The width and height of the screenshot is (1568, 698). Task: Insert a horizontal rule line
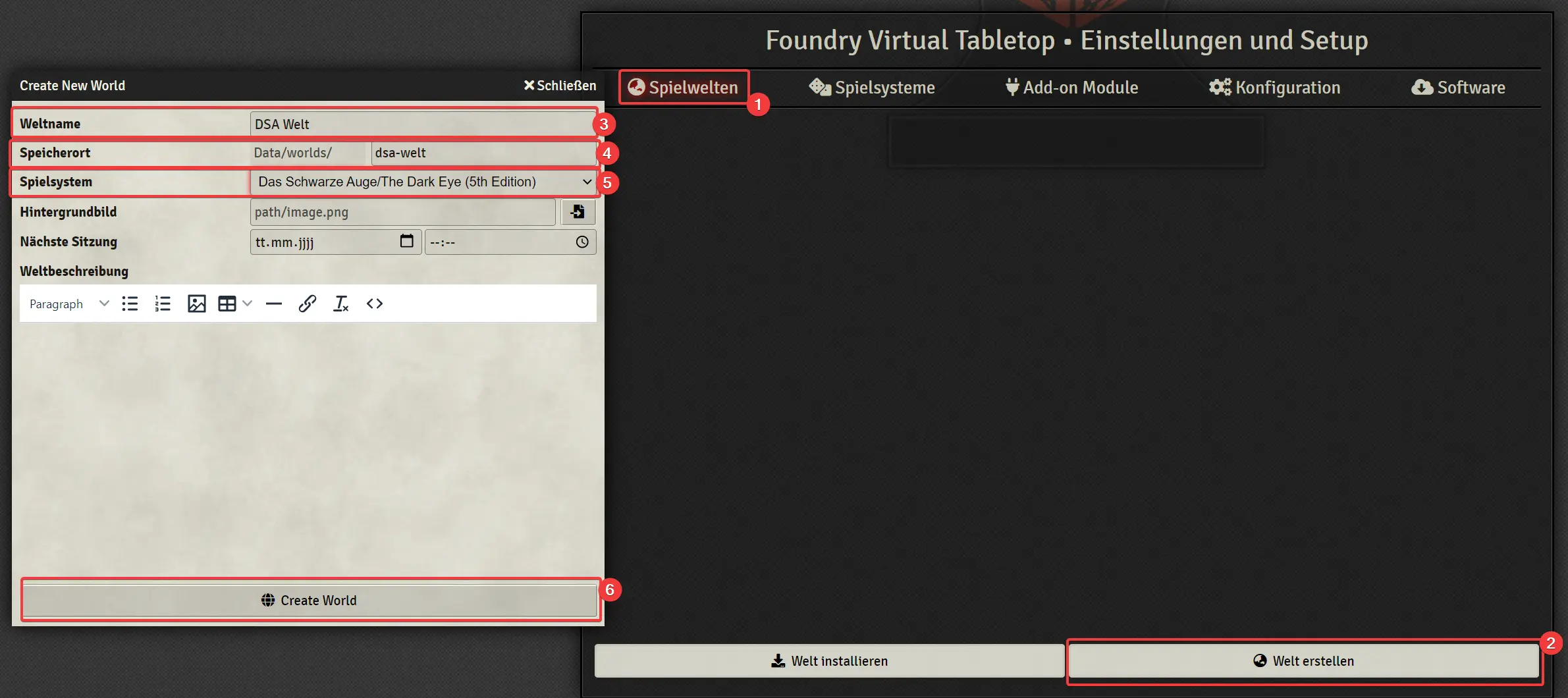[x=274, y=304]
